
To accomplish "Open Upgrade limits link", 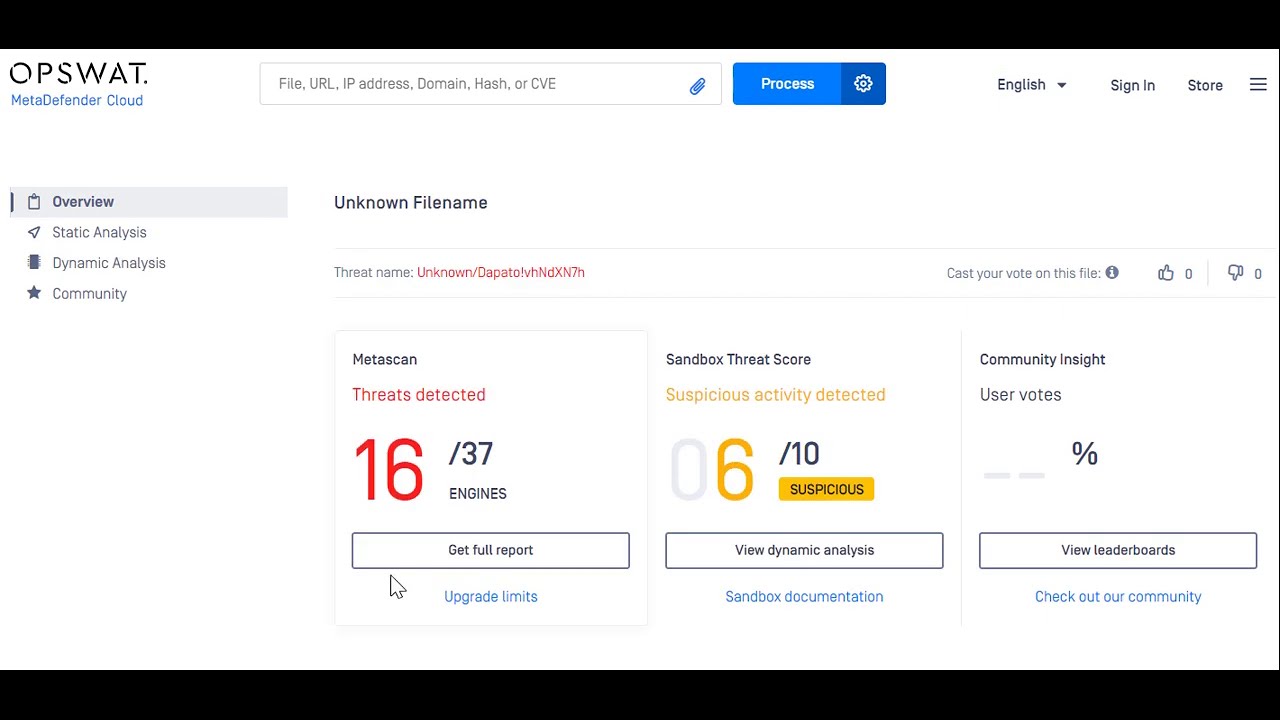I will (490, 597).
